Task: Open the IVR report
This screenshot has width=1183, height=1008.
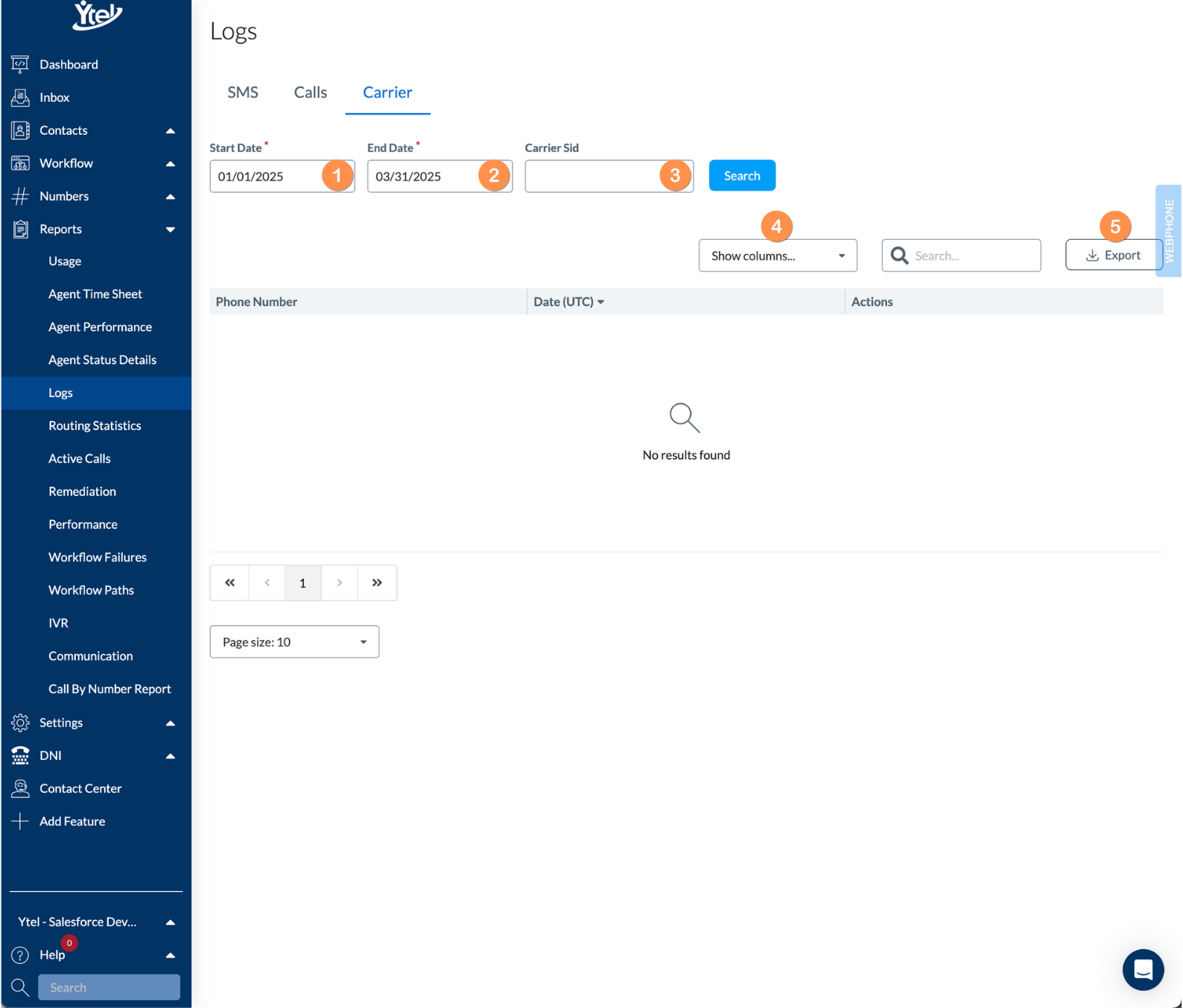Action: click(58, 623)
